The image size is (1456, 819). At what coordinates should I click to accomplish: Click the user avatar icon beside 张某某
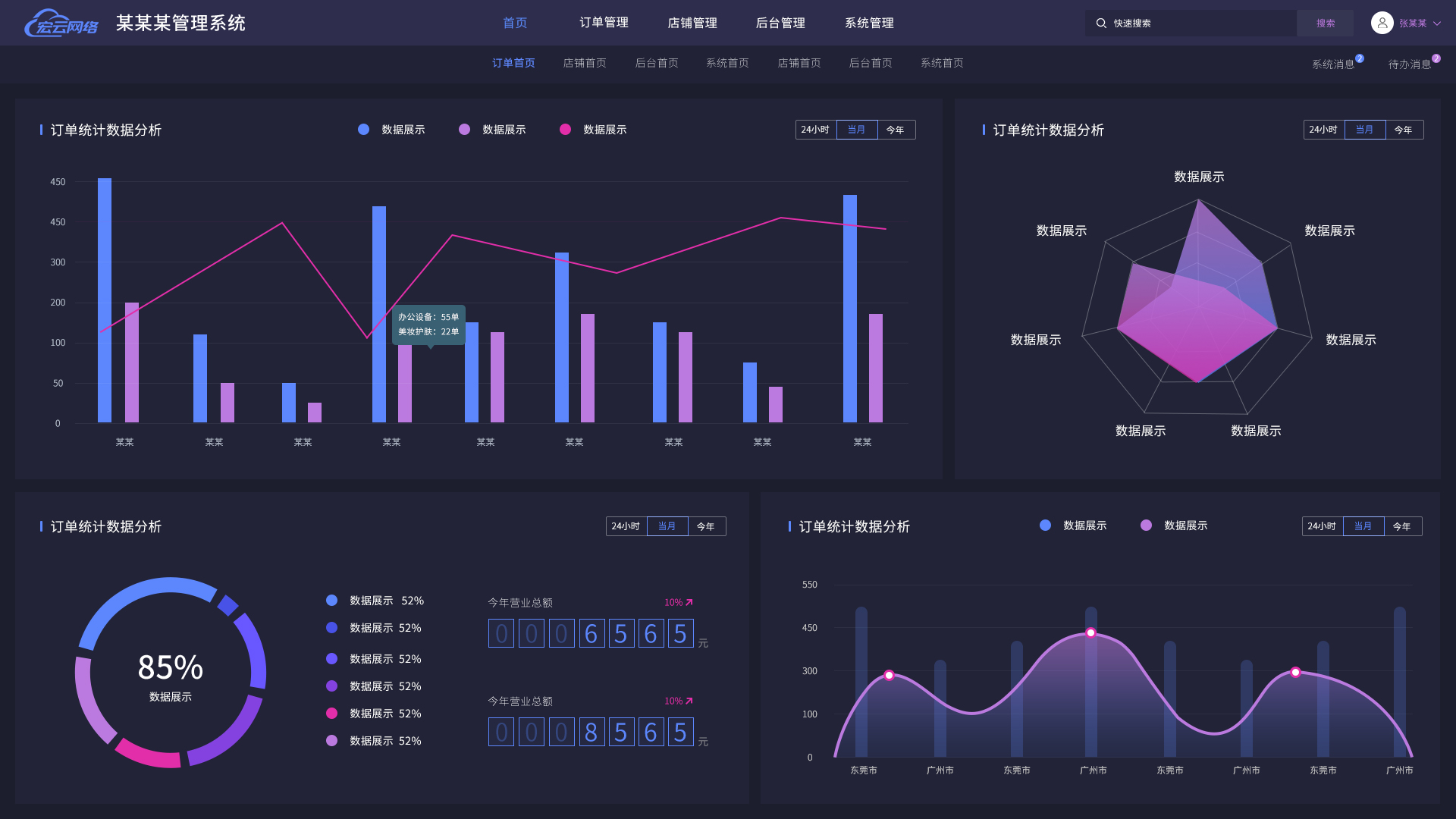pyautogui.click(x=1382, y=22)
